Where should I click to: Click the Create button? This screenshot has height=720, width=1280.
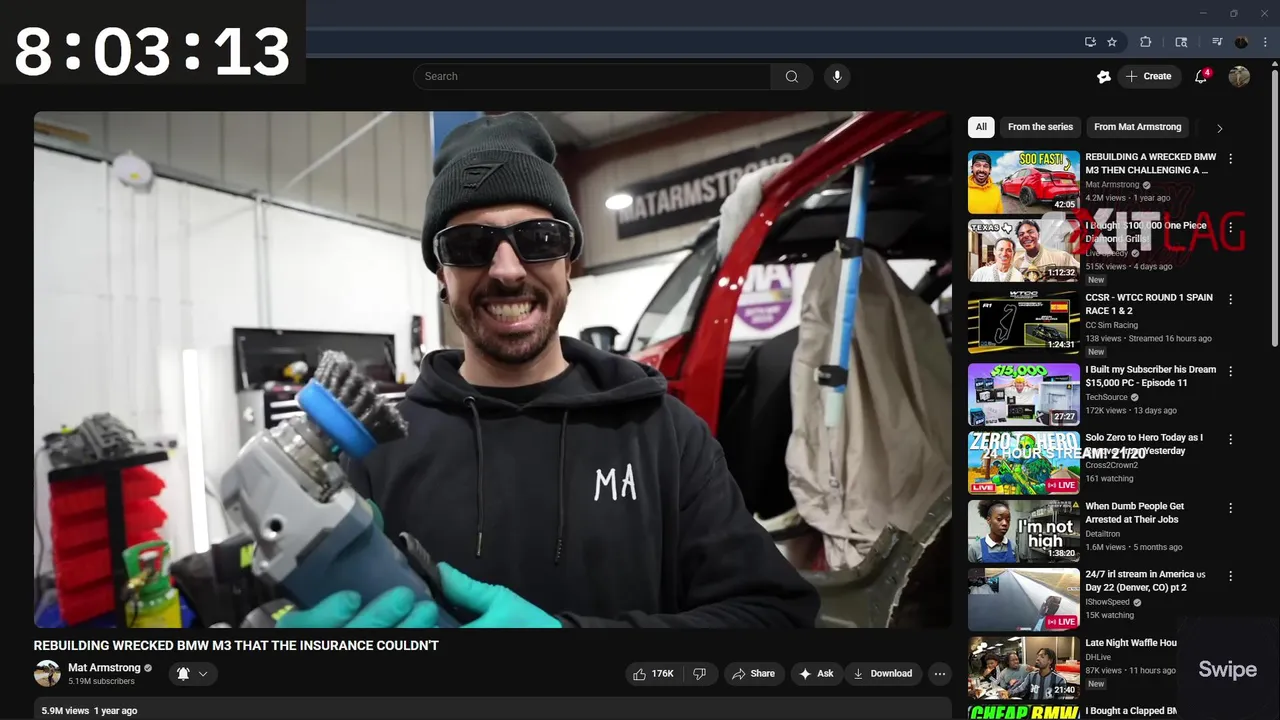(1148, 76)
